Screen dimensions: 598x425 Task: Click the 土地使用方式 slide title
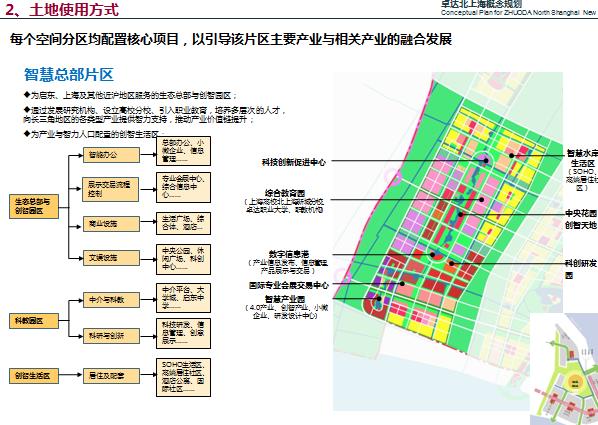(74, 10)
